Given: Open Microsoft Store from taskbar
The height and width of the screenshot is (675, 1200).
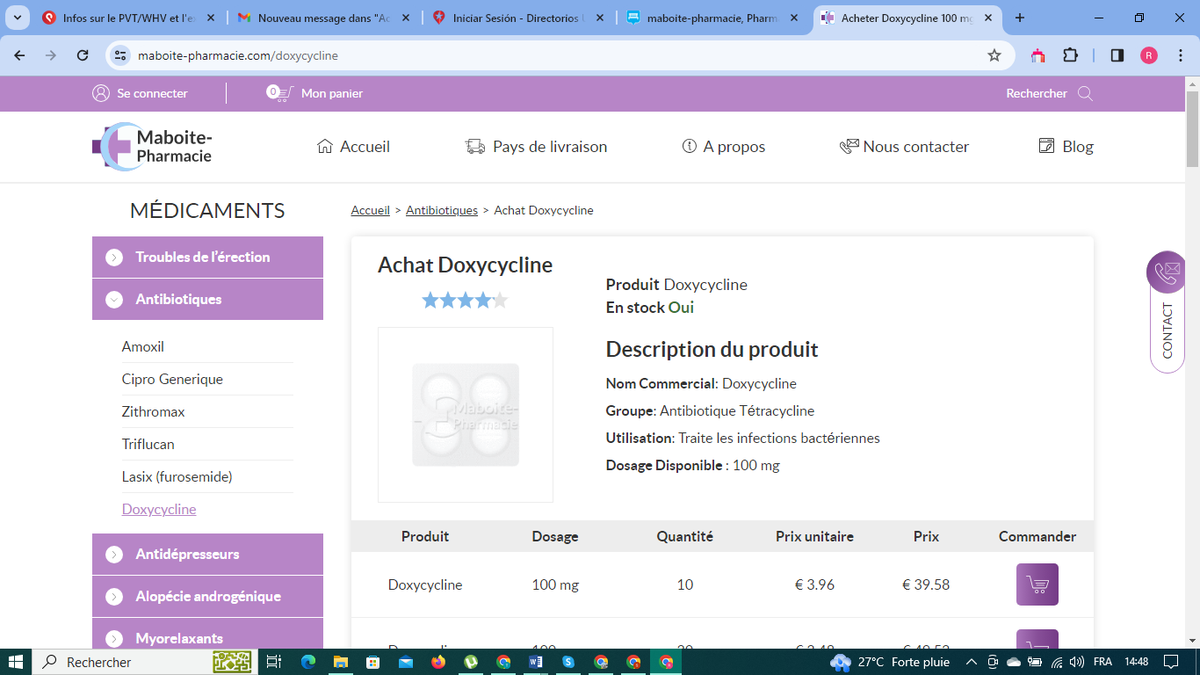Looking at the screenshot, I should 372,662.
